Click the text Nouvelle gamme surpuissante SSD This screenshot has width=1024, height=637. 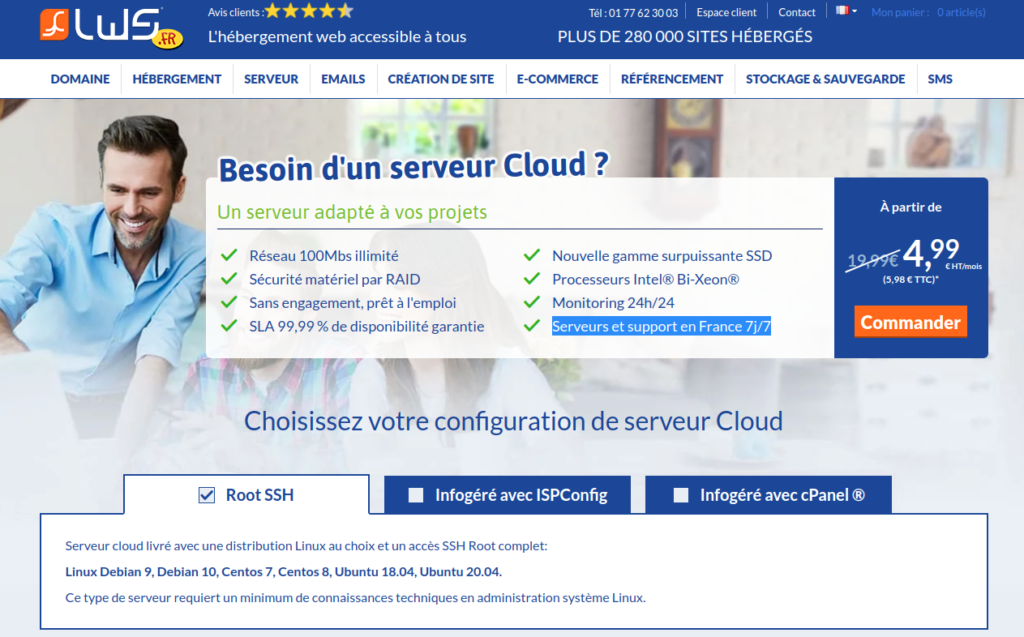(x=662, y=255)
